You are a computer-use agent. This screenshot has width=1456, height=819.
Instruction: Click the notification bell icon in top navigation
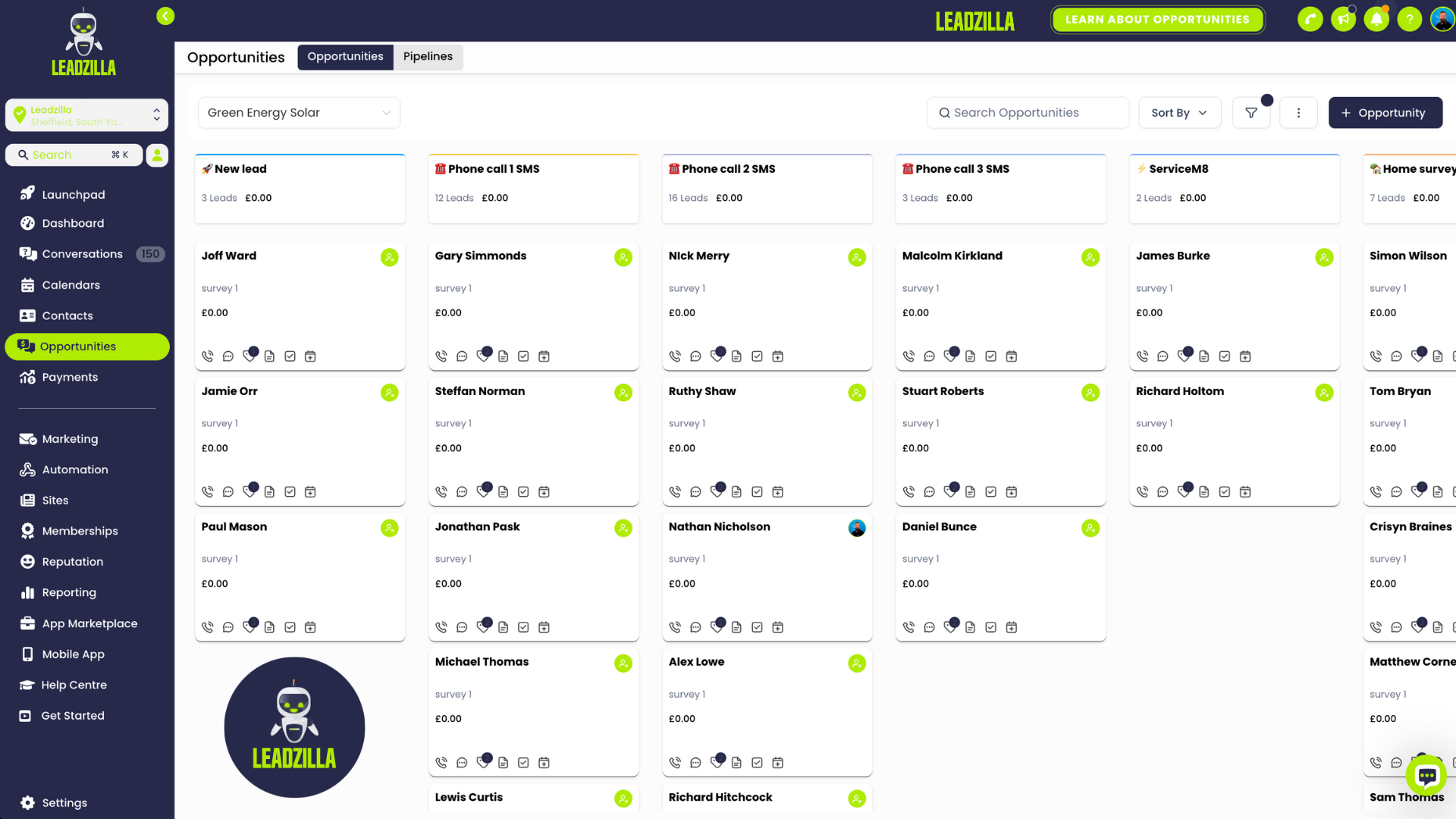click(1376, 20)
